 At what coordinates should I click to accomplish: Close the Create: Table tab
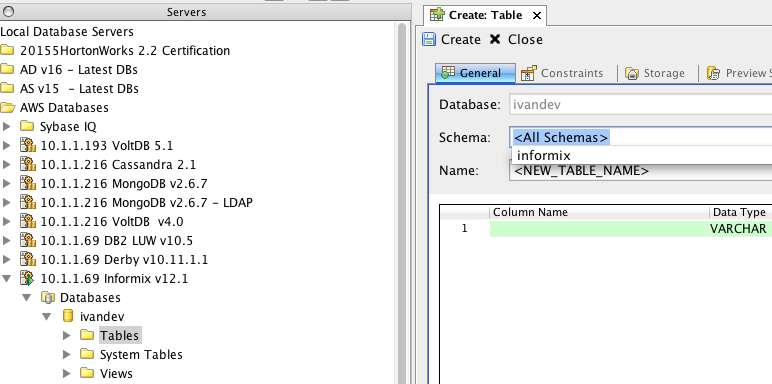tap(537, 16)
